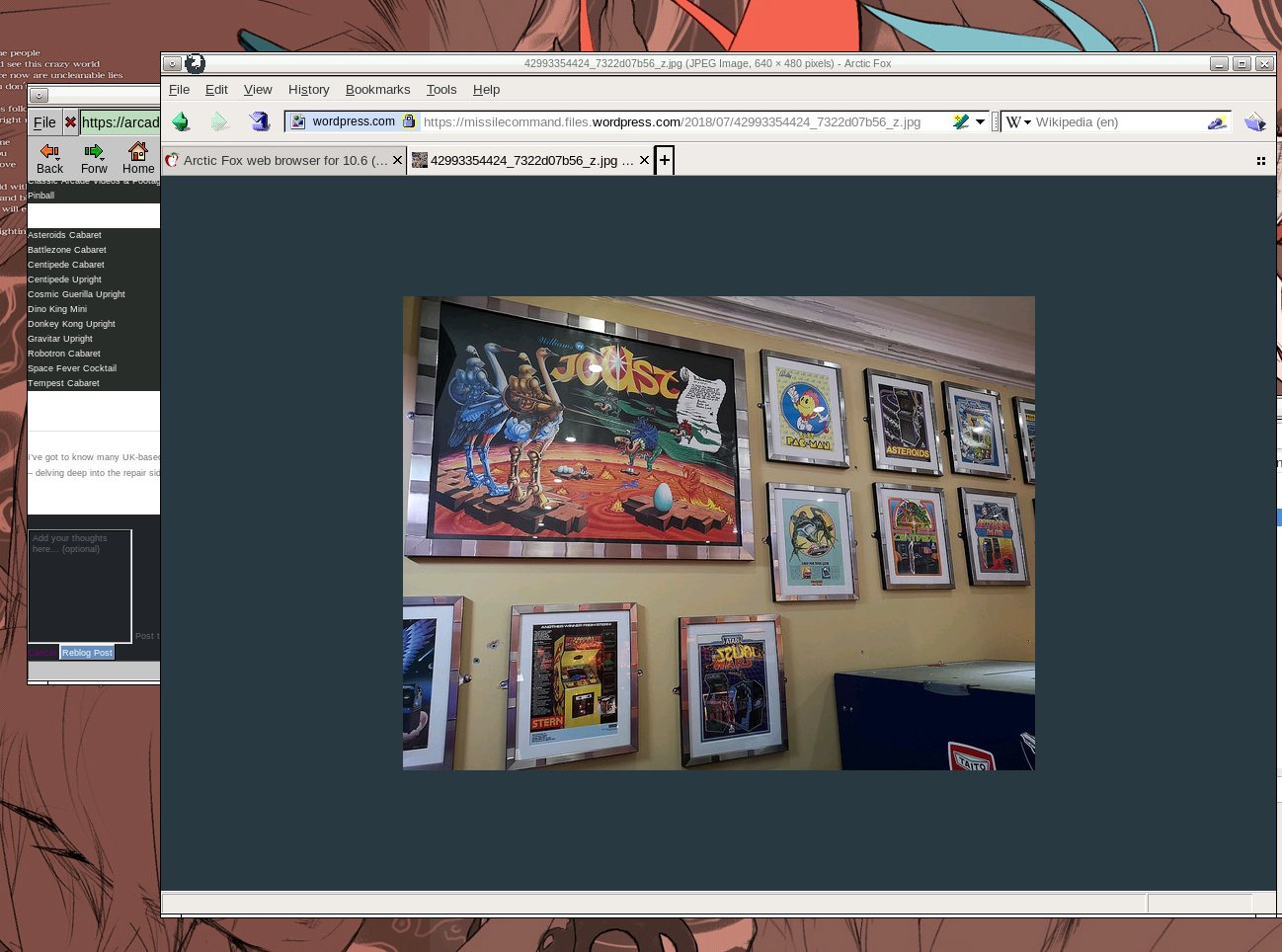This screenshot has width=1282, height=952.
Task: Click the search go icon in Wikipedia box
Action: [1217, 122]
